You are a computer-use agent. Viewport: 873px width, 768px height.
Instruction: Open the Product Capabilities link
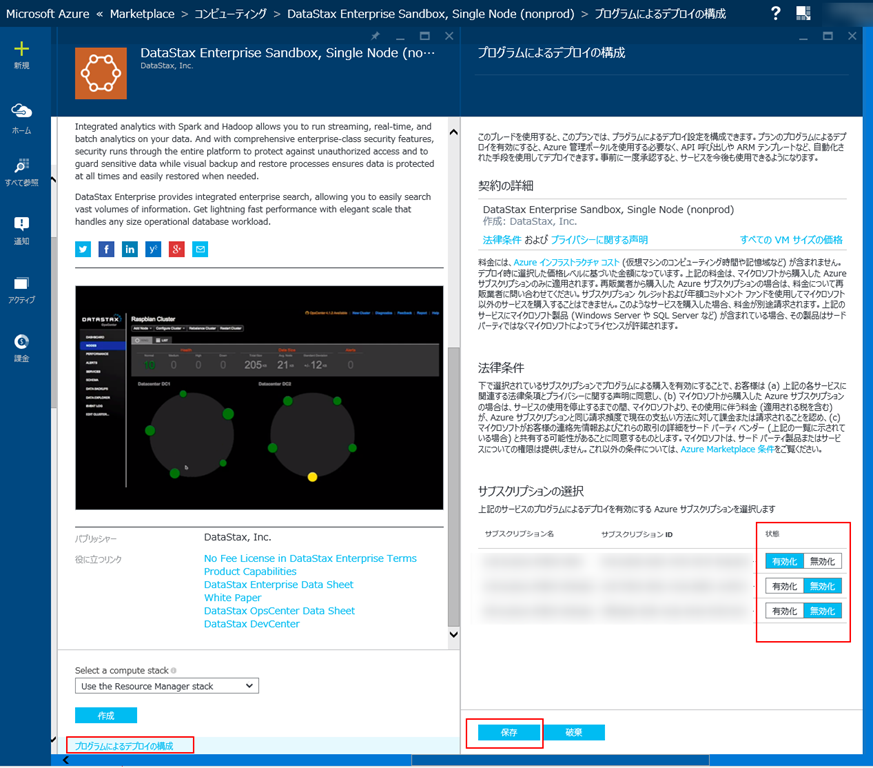point(250,571)
